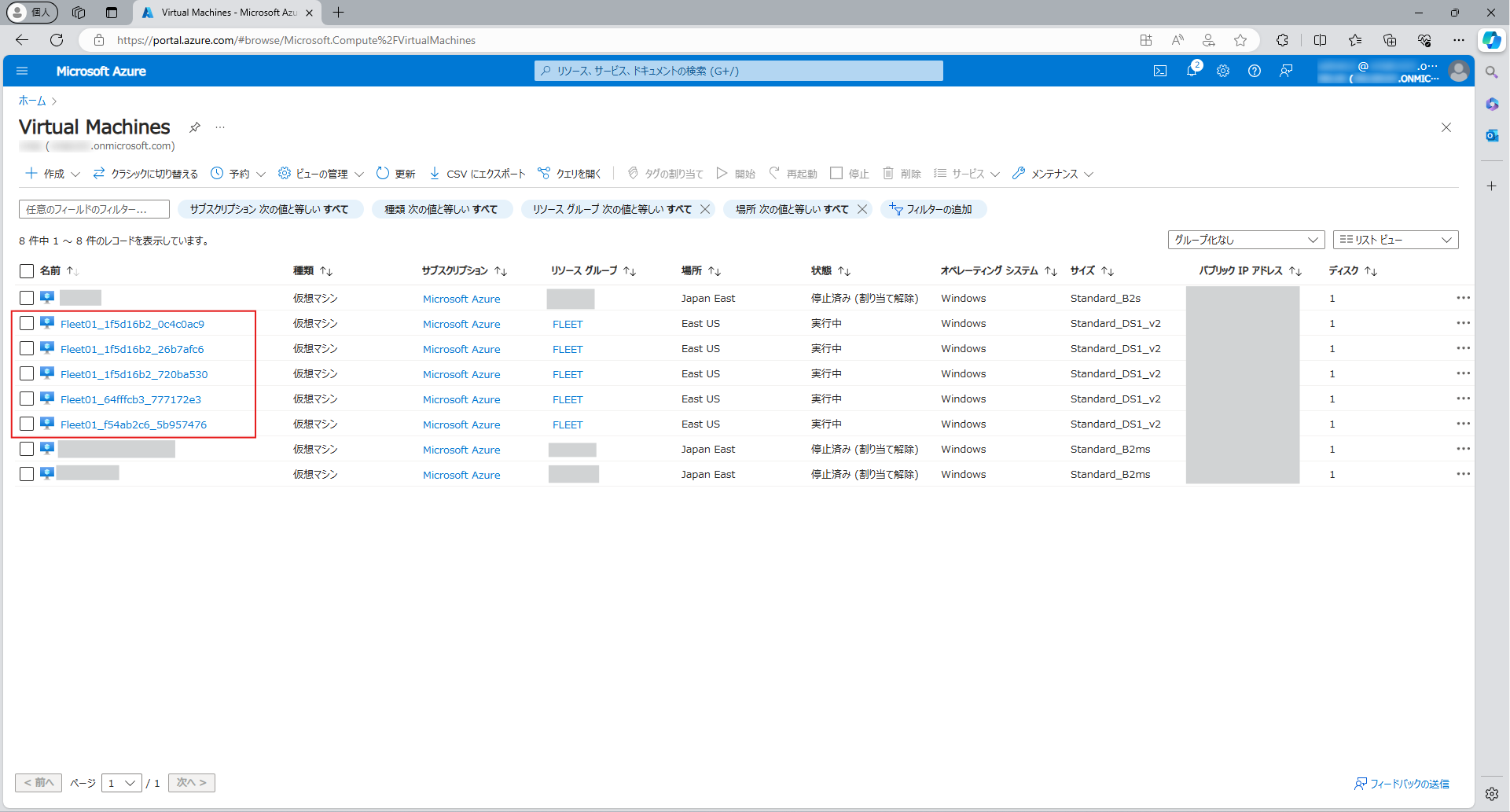The height and width of the screenshot is (812, 1510).
Task: Click the Refresh (更新) toolbar button
Action: 395,174
